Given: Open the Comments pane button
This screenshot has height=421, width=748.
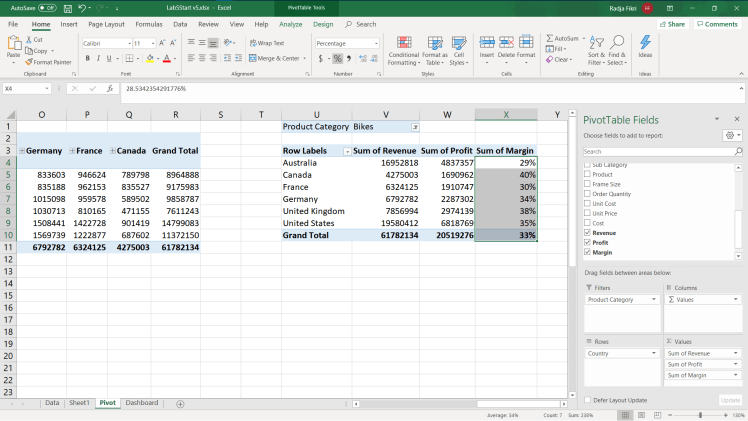Looking at the screenshot, I should pos(717,23).
